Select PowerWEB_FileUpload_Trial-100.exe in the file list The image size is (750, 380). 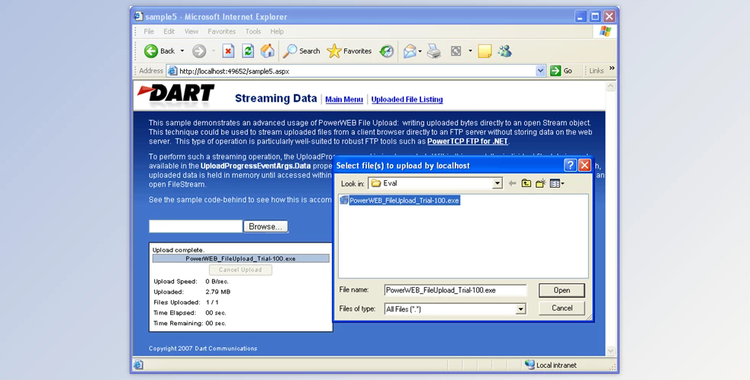(399, 201)
